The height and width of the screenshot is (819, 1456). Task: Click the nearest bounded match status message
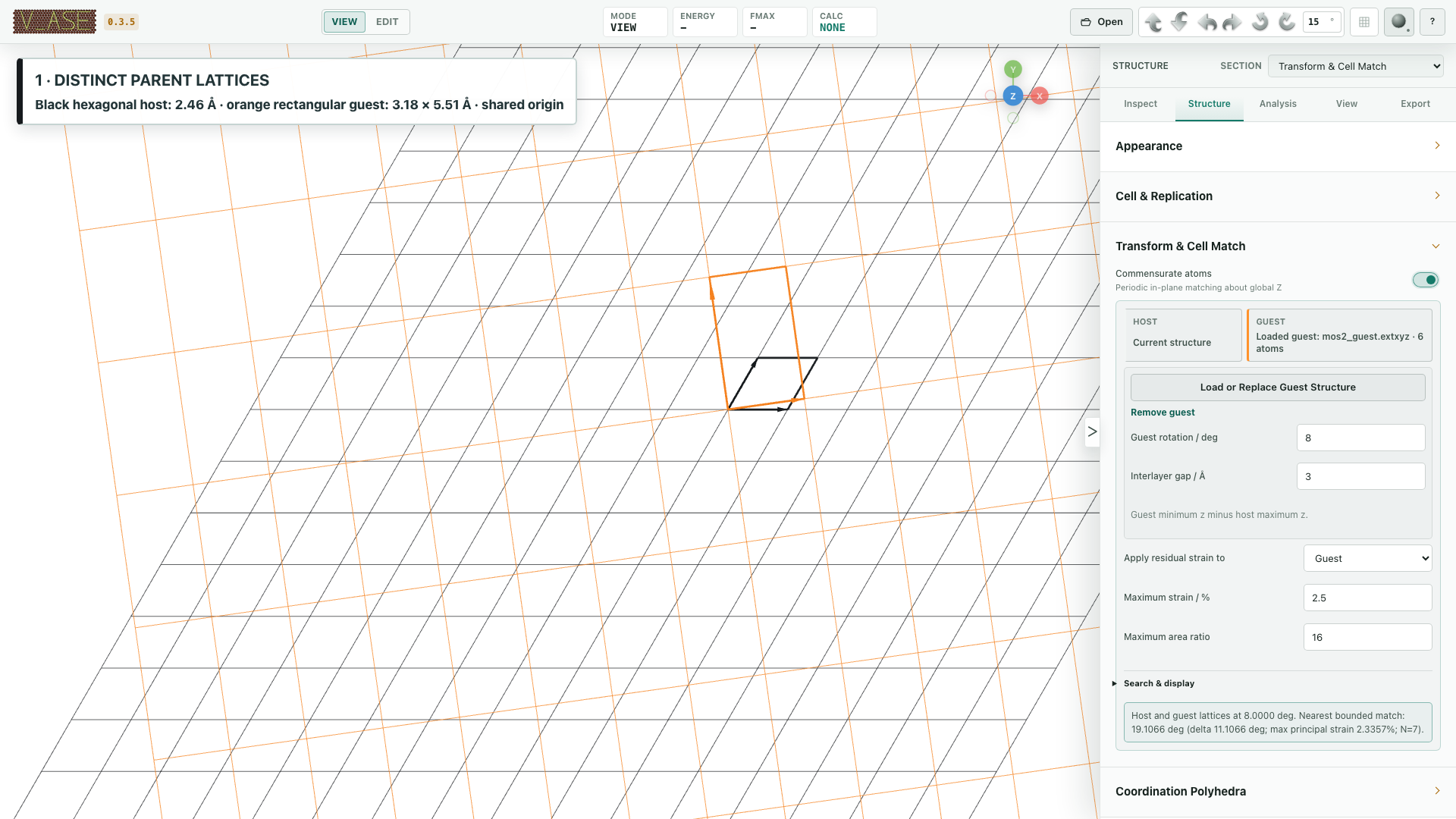[1278, 723]
